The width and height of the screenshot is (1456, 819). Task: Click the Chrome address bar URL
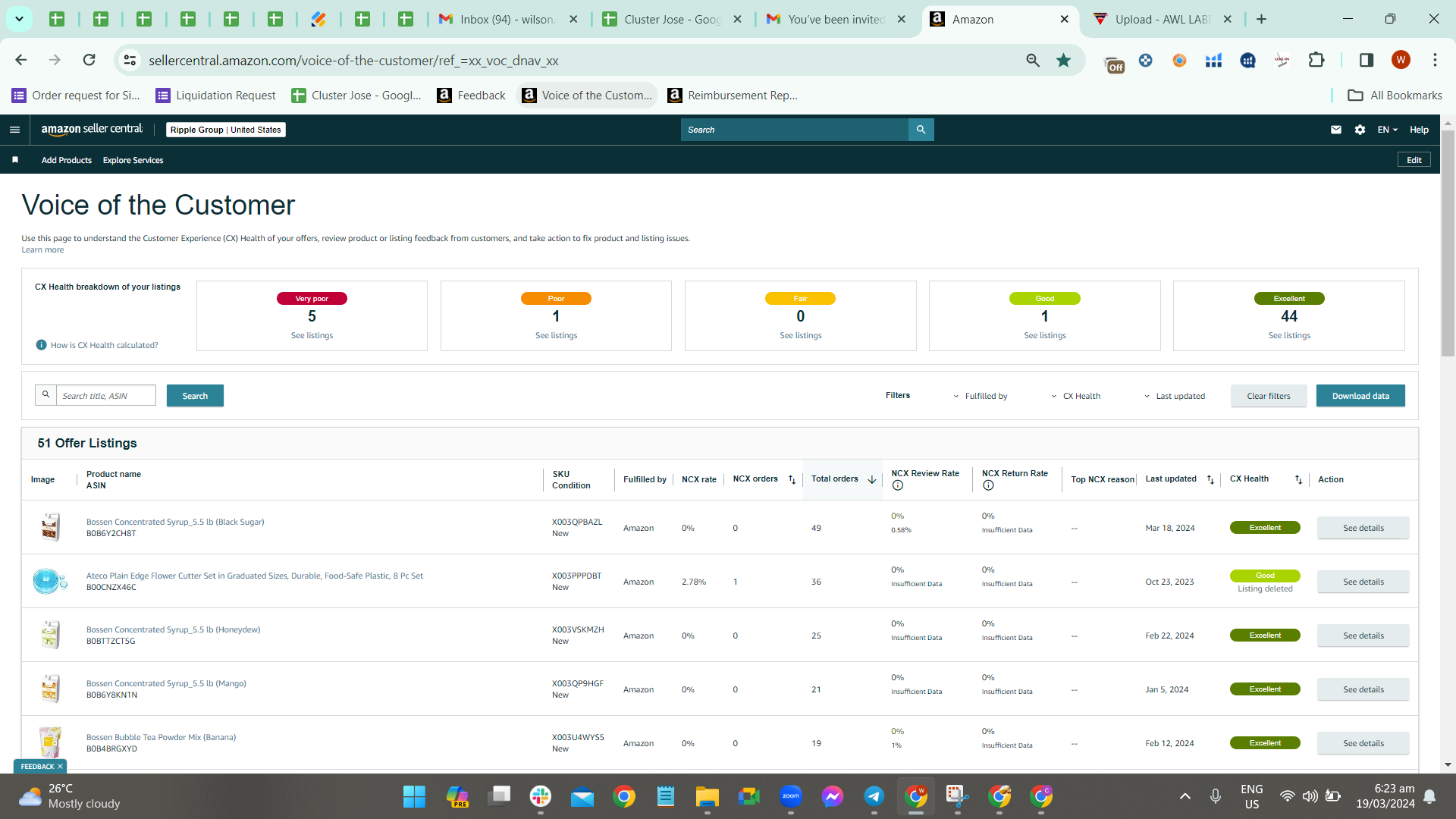pyautogui.click(x=353, y=61)
